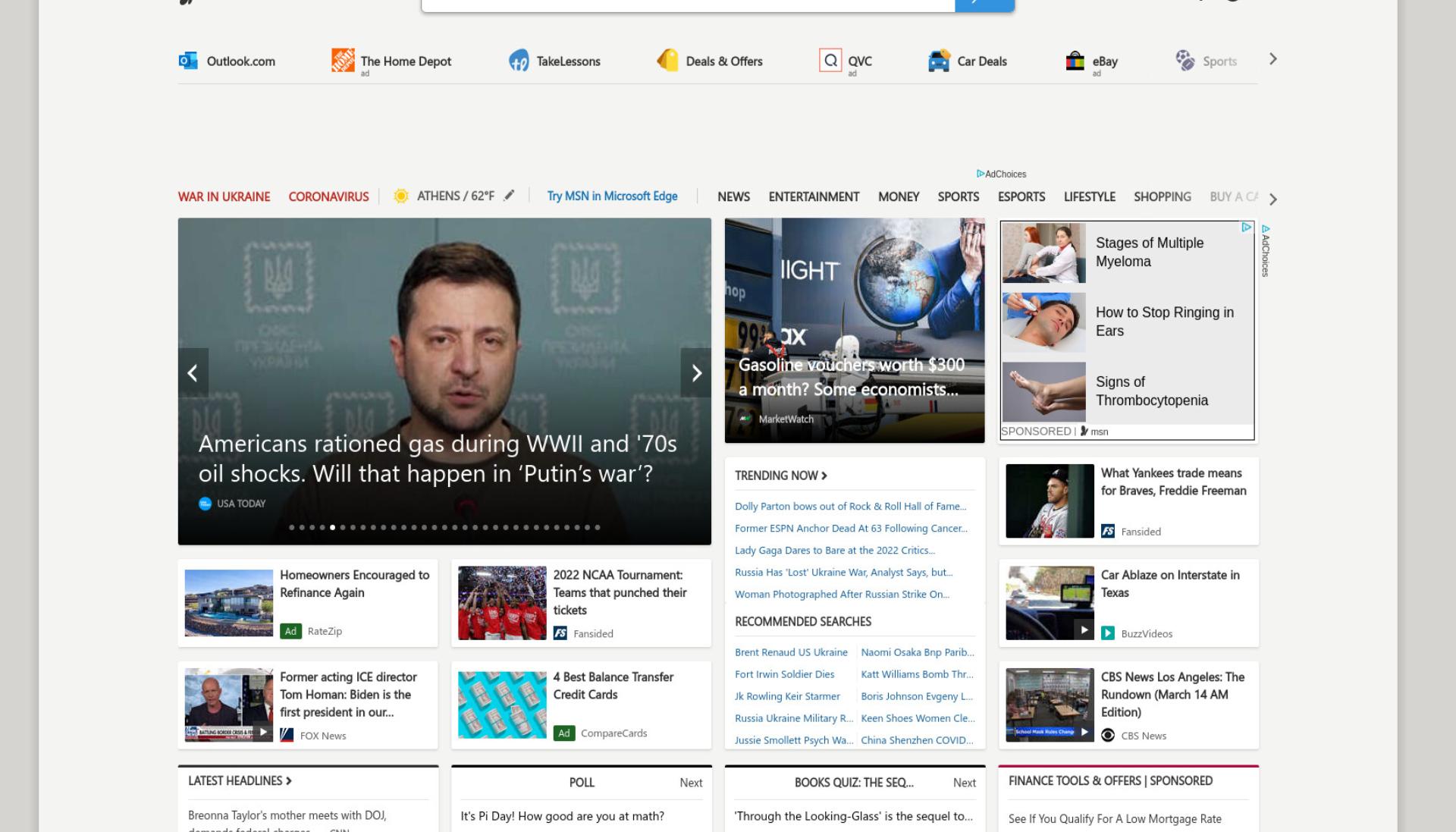Screen dimensions: 1456x832
Task: Open the QVC shortcut icon
Action: (x=830, y=60)
